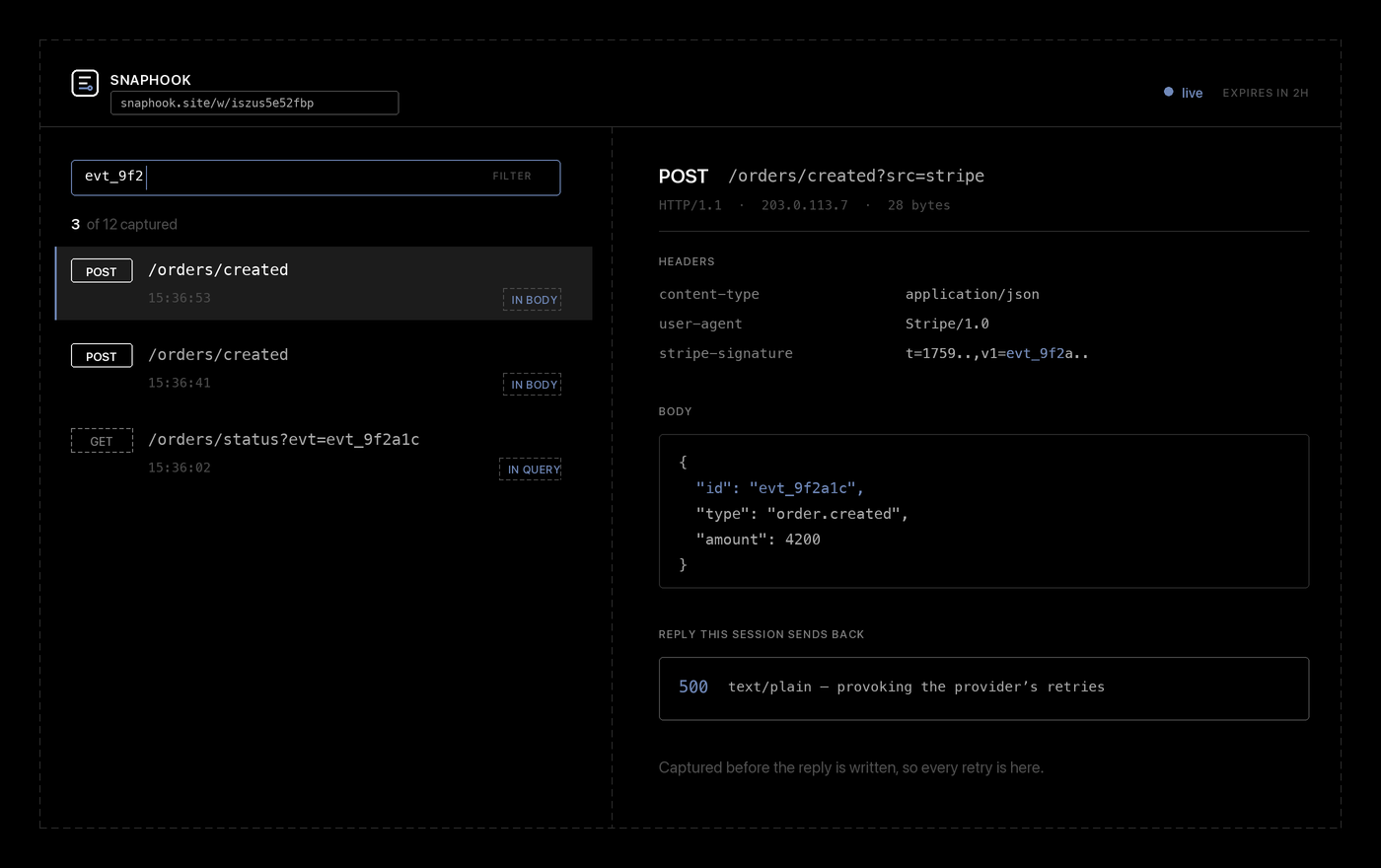Click the IN QUERY tag
Viewport: 1381px width, 868px height.
point(531,470)
